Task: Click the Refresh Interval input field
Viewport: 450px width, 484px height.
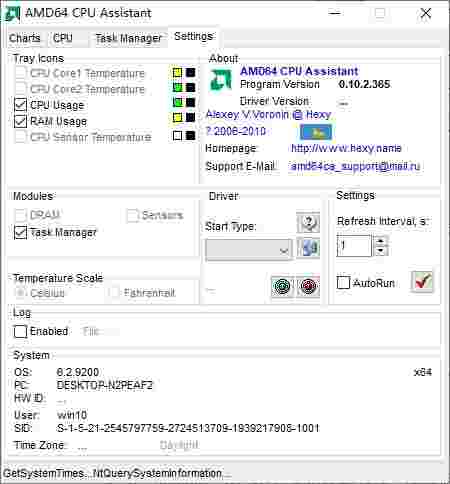Action: pyautogui.click(x=354, y=246)
